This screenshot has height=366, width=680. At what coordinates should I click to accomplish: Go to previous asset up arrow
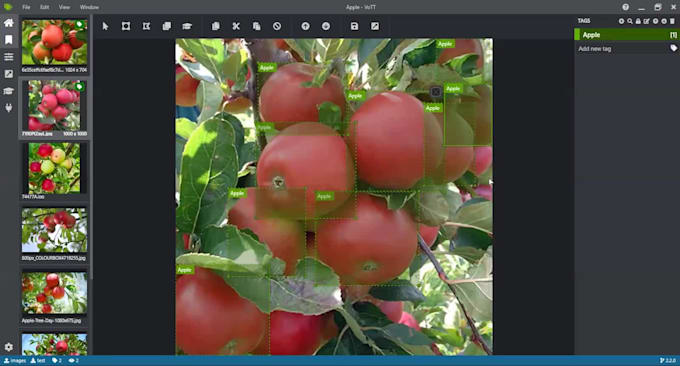305,26
